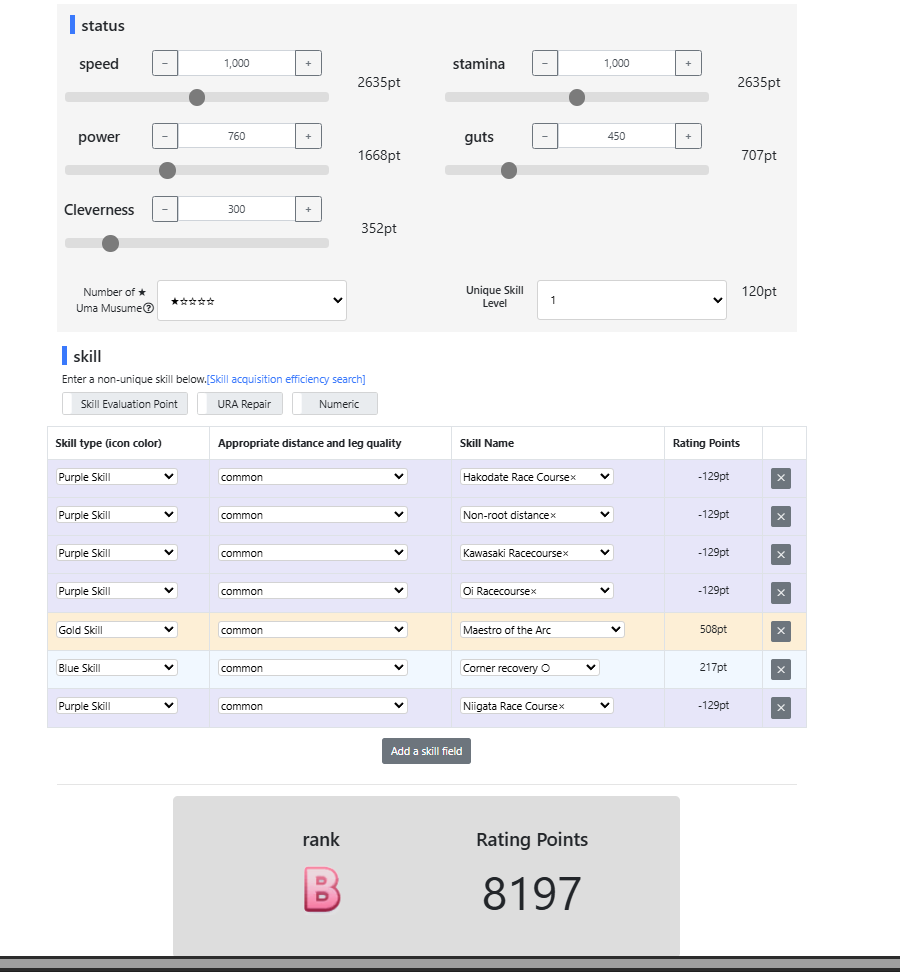Click the guts value input field
The image size is (900, 972).
point(617,136)
